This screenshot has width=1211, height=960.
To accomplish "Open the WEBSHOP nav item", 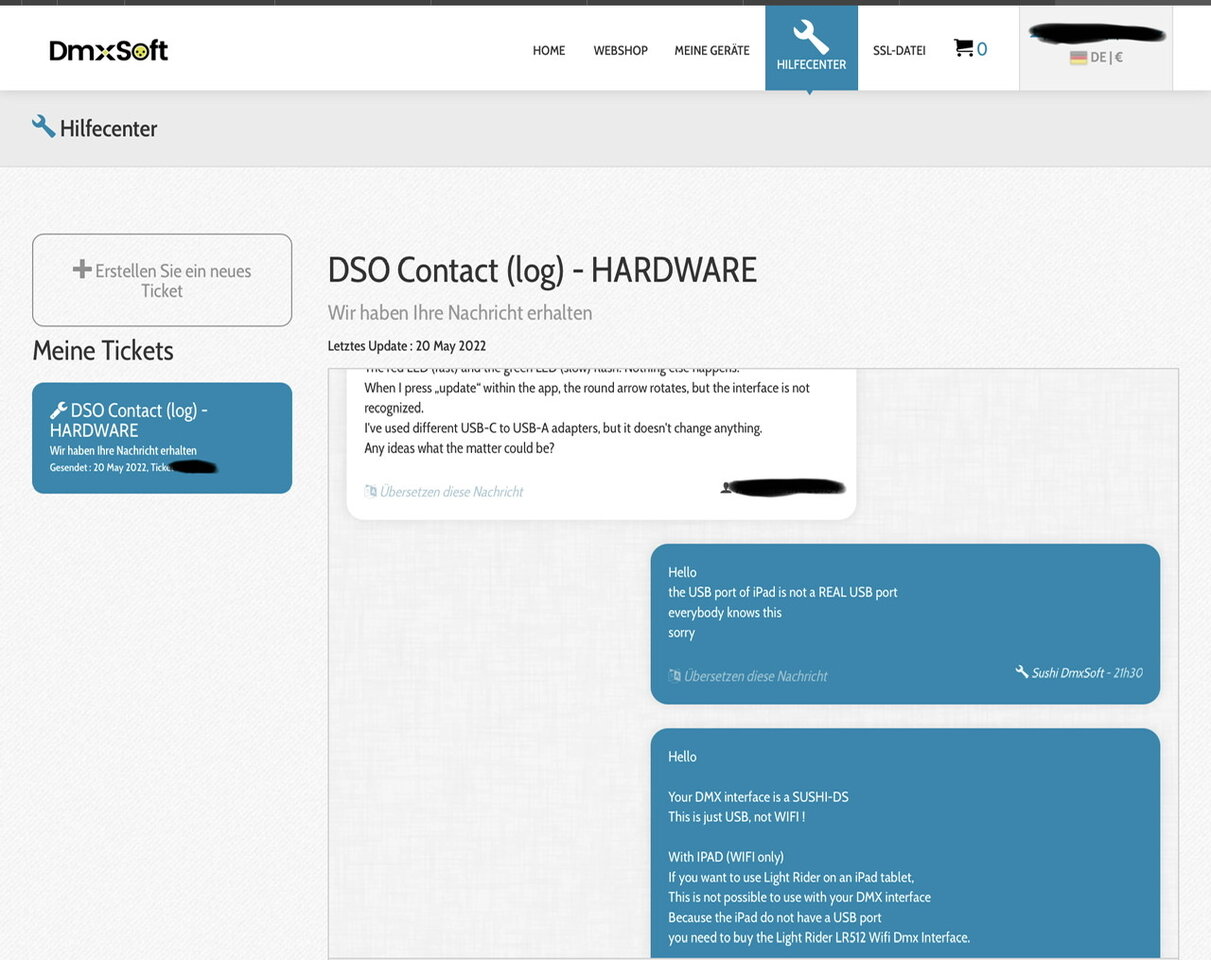I will click(621, 50).
